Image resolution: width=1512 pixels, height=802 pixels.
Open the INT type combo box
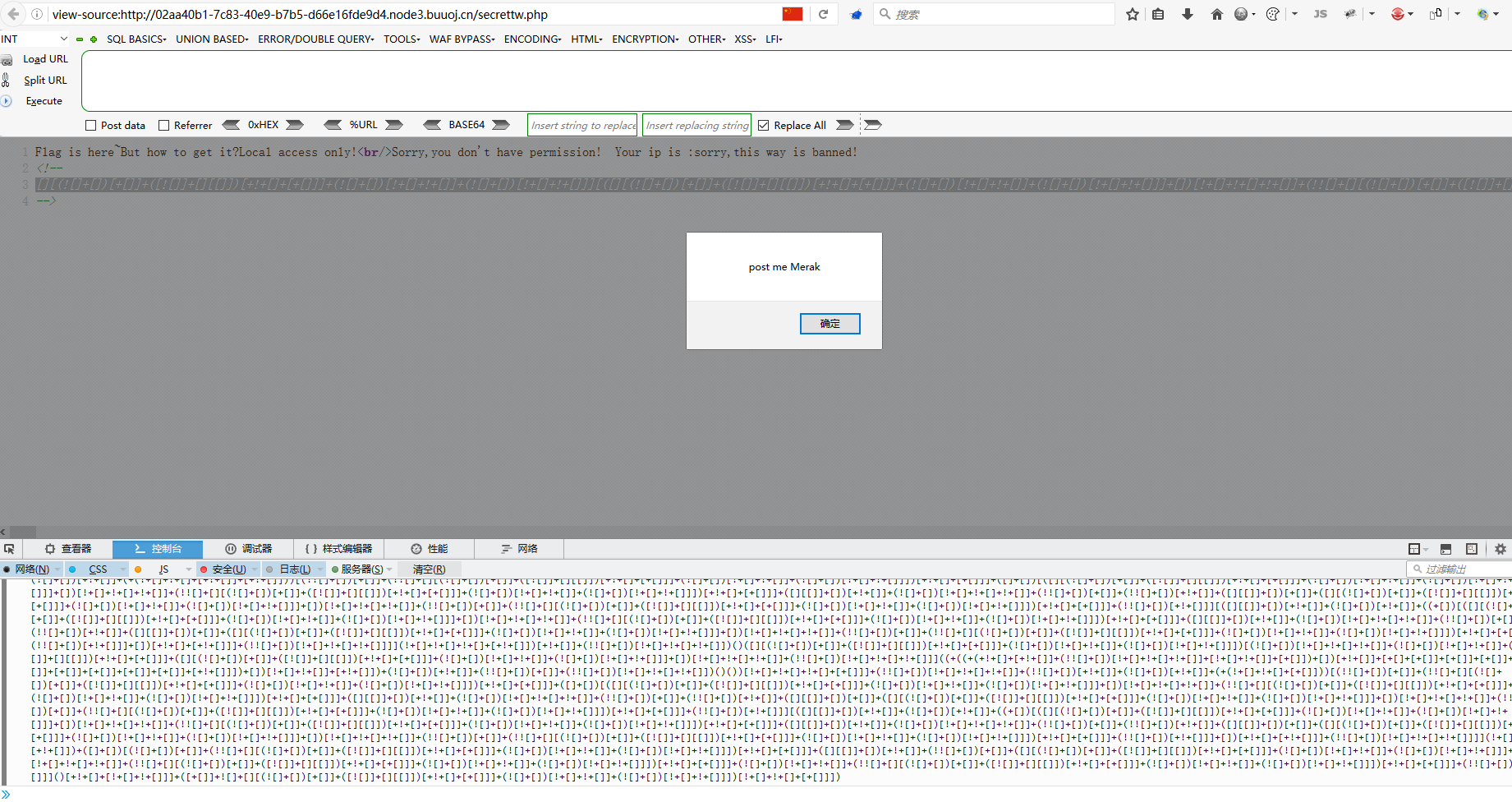(34, 39)
